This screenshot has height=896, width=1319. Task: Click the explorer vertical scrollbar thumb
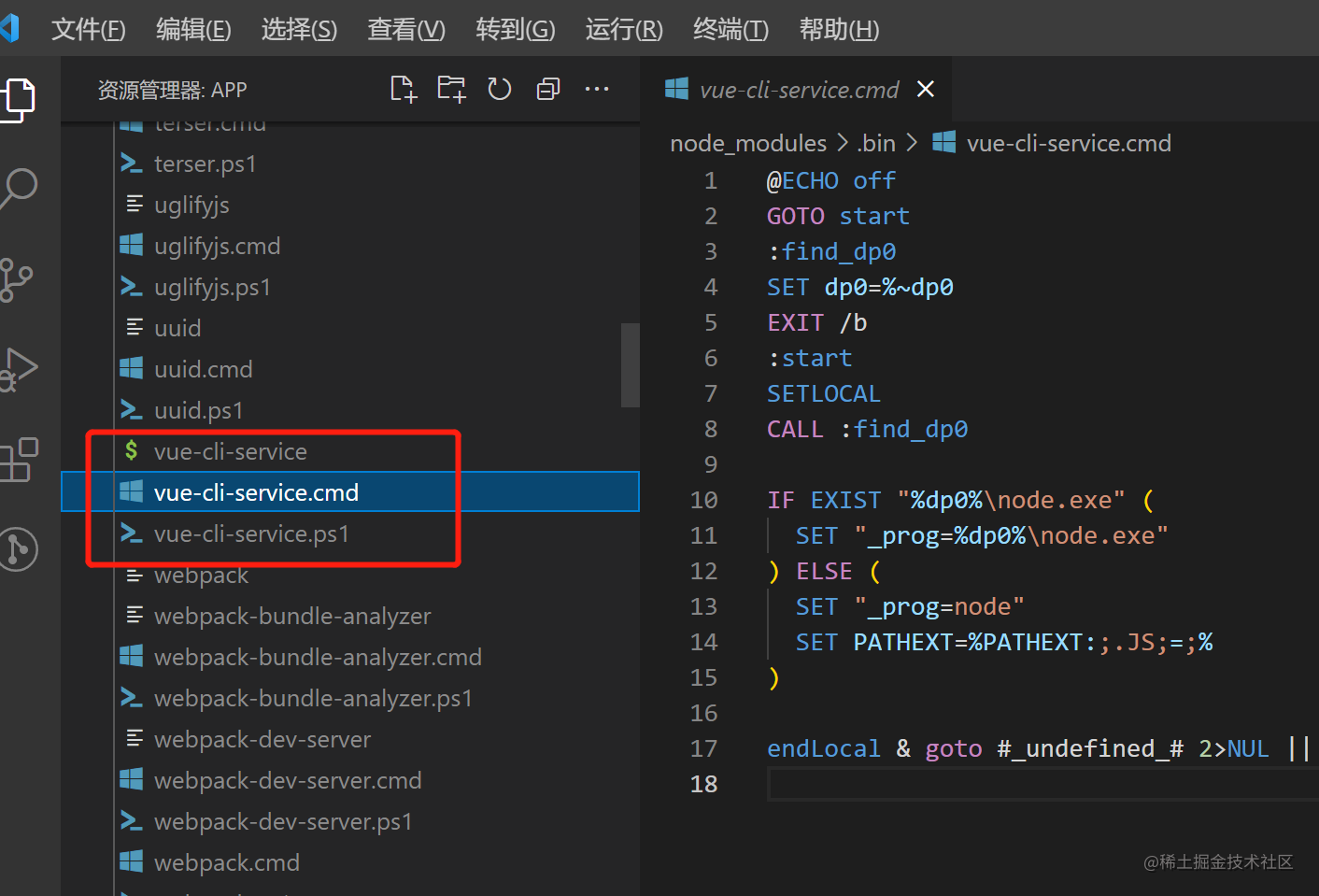631,364
